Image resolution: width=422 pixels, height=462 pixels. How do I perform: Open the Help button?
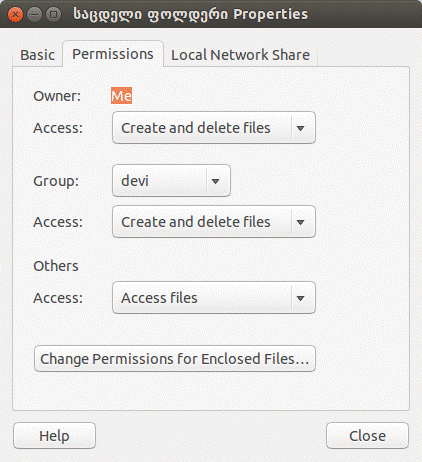[54, 436]
